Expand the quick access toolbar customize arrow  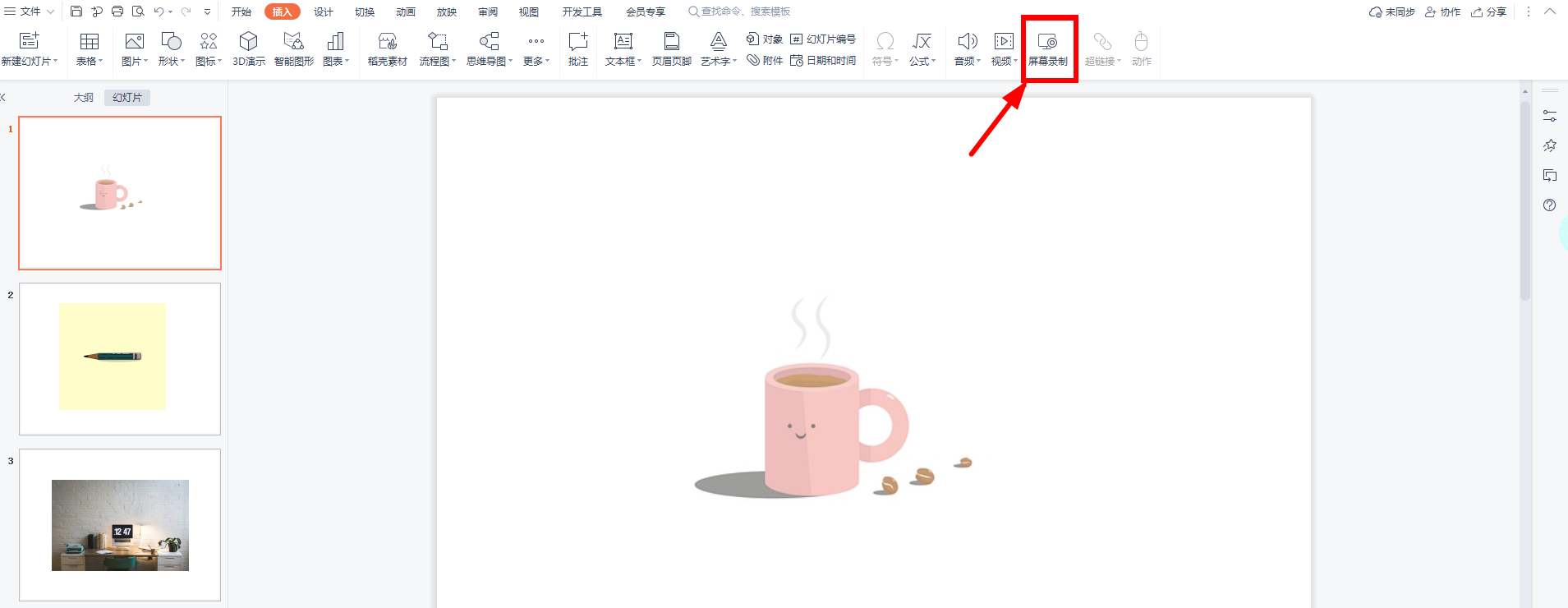[x=207, y=12]
